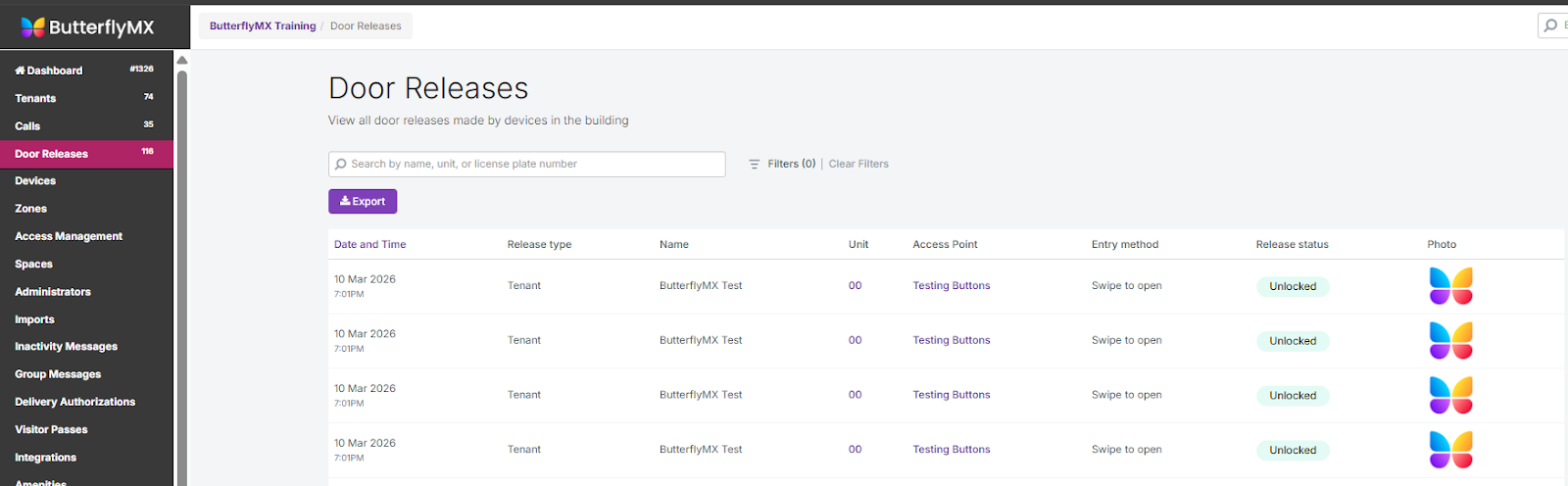Click the magnifier icon in top-right corner
The image size is (1568, 486).
click(1550, 25)
